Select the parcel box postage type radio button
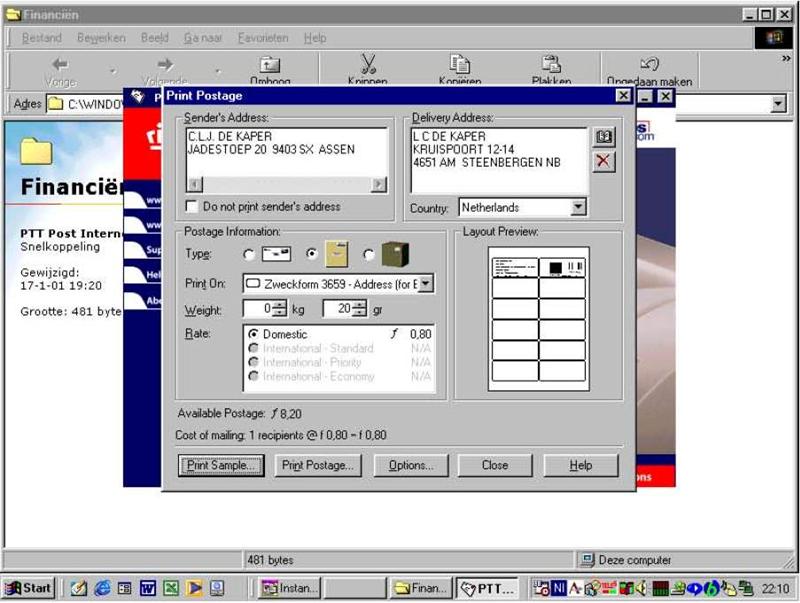800x603 pixels. tap(369, 255)
